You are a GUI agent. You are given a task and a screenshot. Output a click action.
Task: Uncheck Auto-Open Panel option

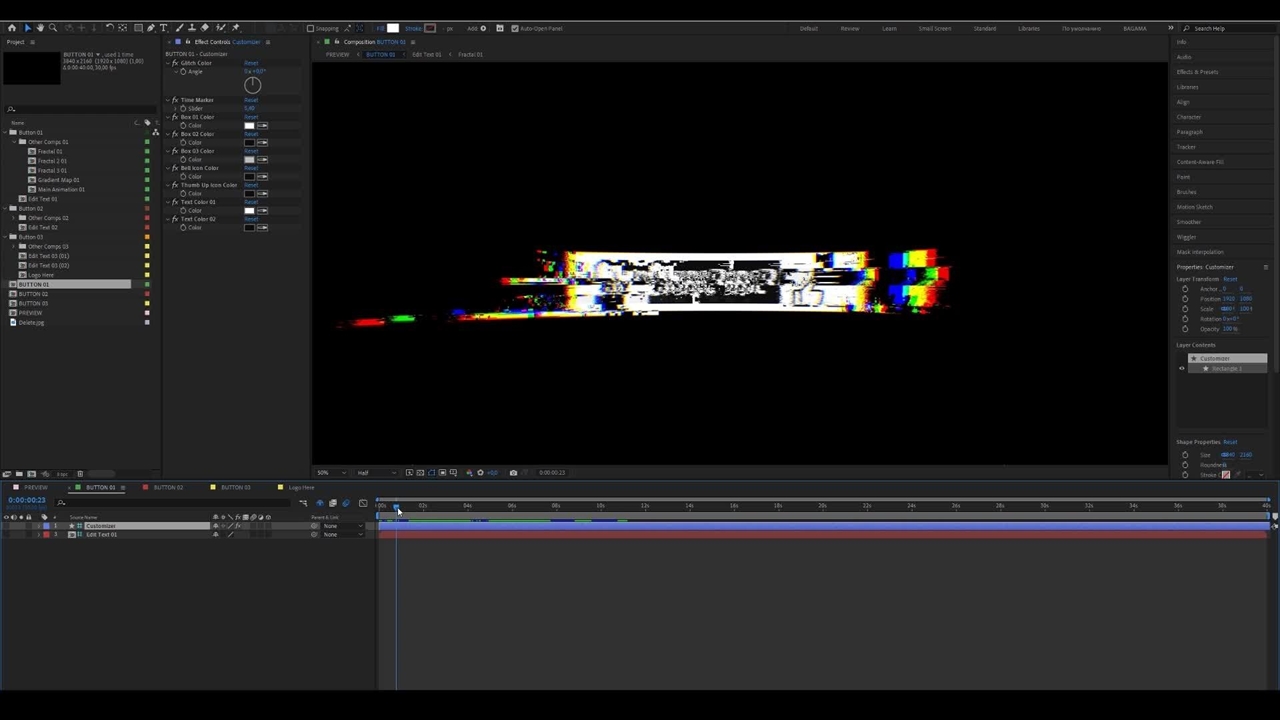pos(515,28)
